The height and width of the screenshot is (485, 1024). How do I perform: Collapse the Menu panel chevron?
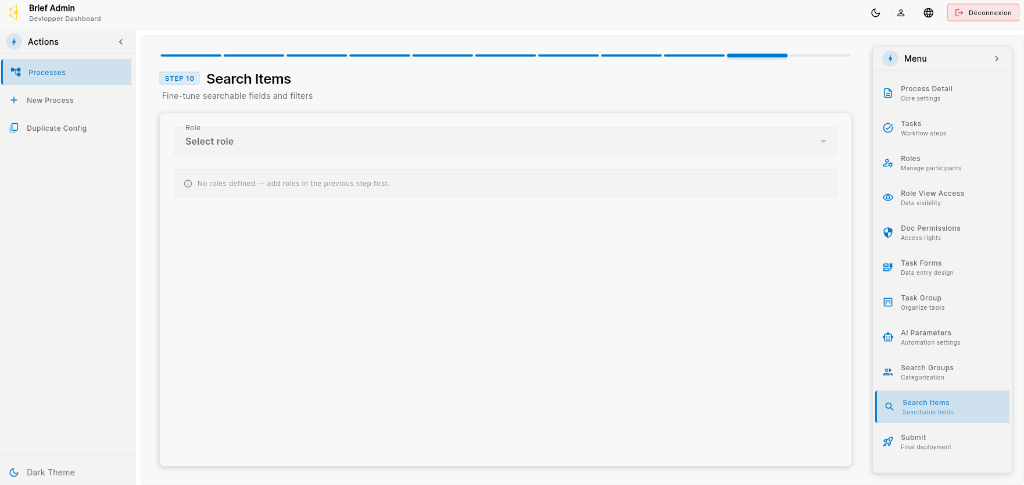tap(997, 59)
